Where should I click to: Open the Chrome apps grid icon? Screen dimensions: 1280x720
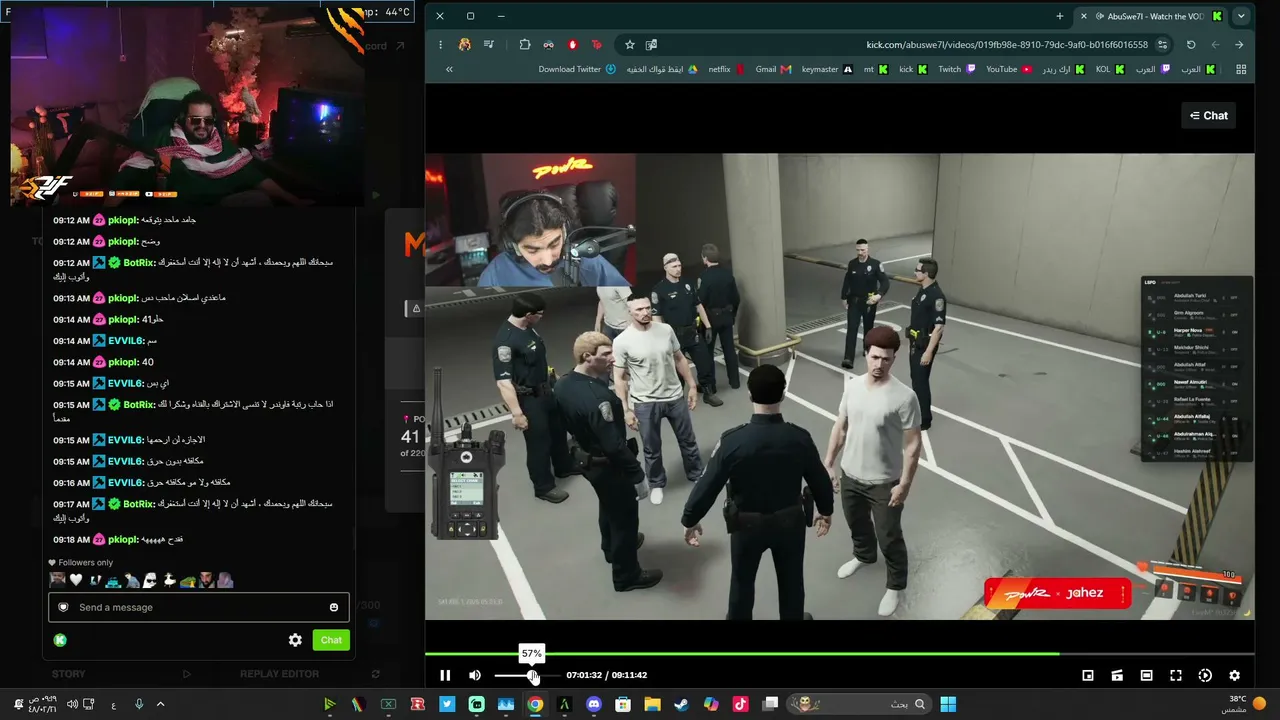(1241, 69)
